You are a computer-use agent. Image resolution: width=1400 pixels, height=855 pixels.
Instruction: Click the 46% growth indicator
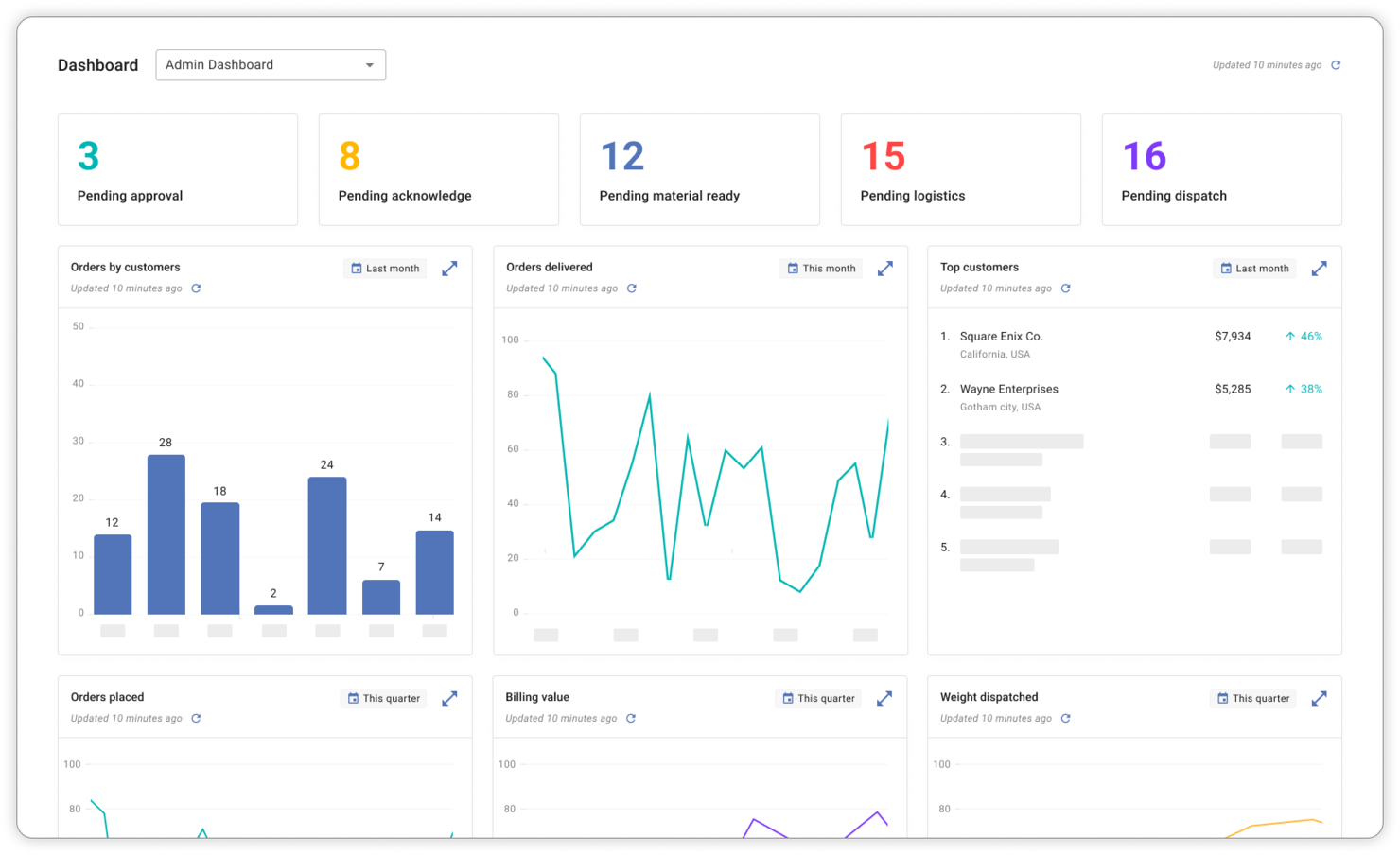point(1304,337)
